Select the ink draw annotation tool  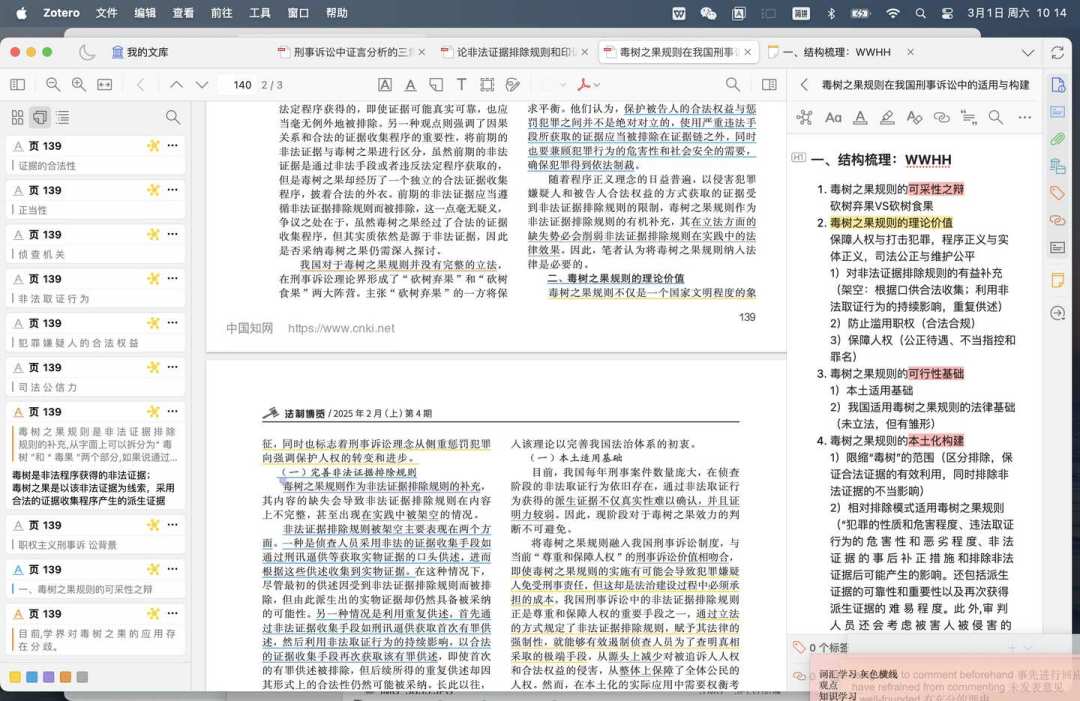[512, 84]
